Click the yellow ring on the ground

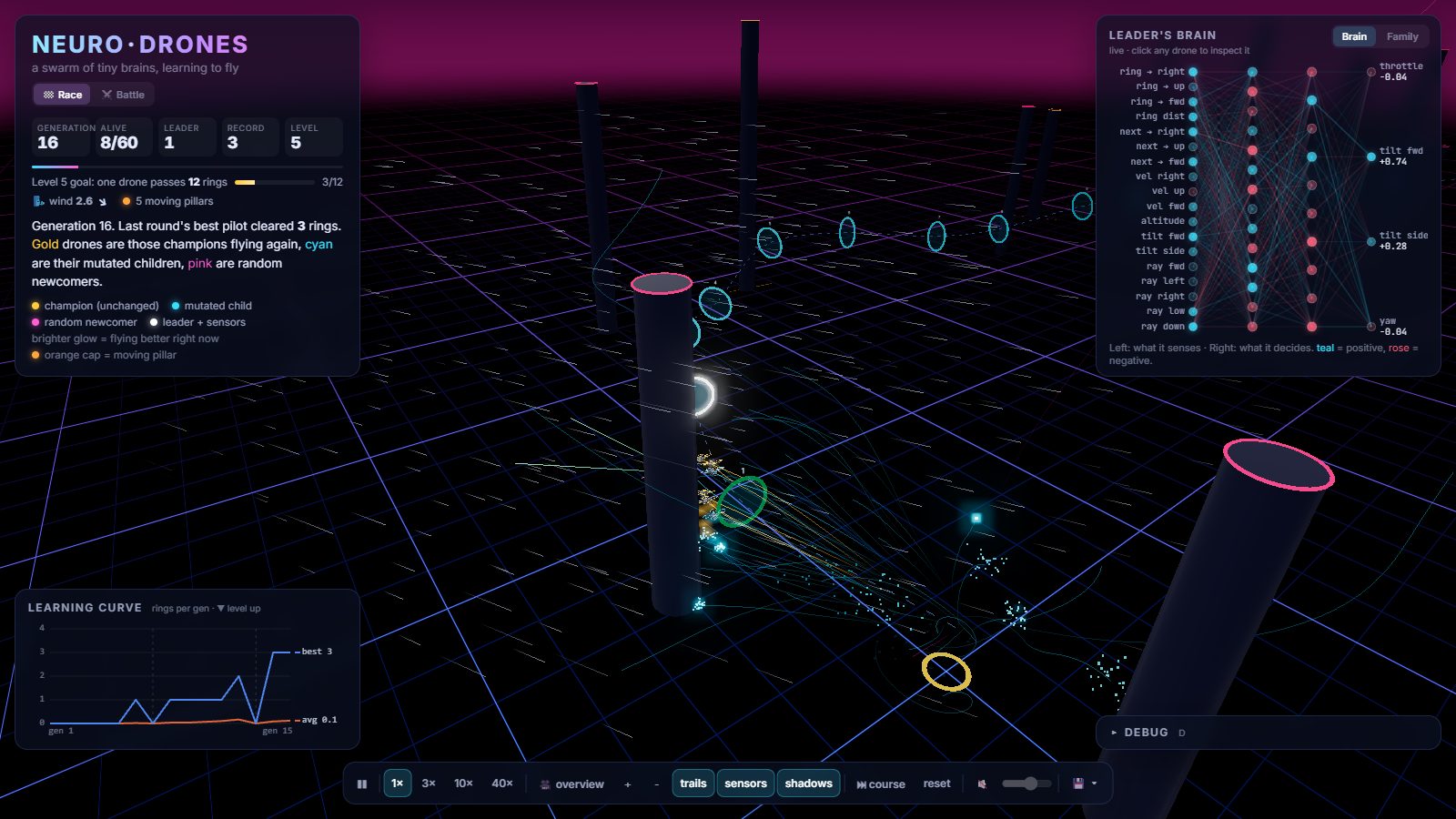click(946, 672)
